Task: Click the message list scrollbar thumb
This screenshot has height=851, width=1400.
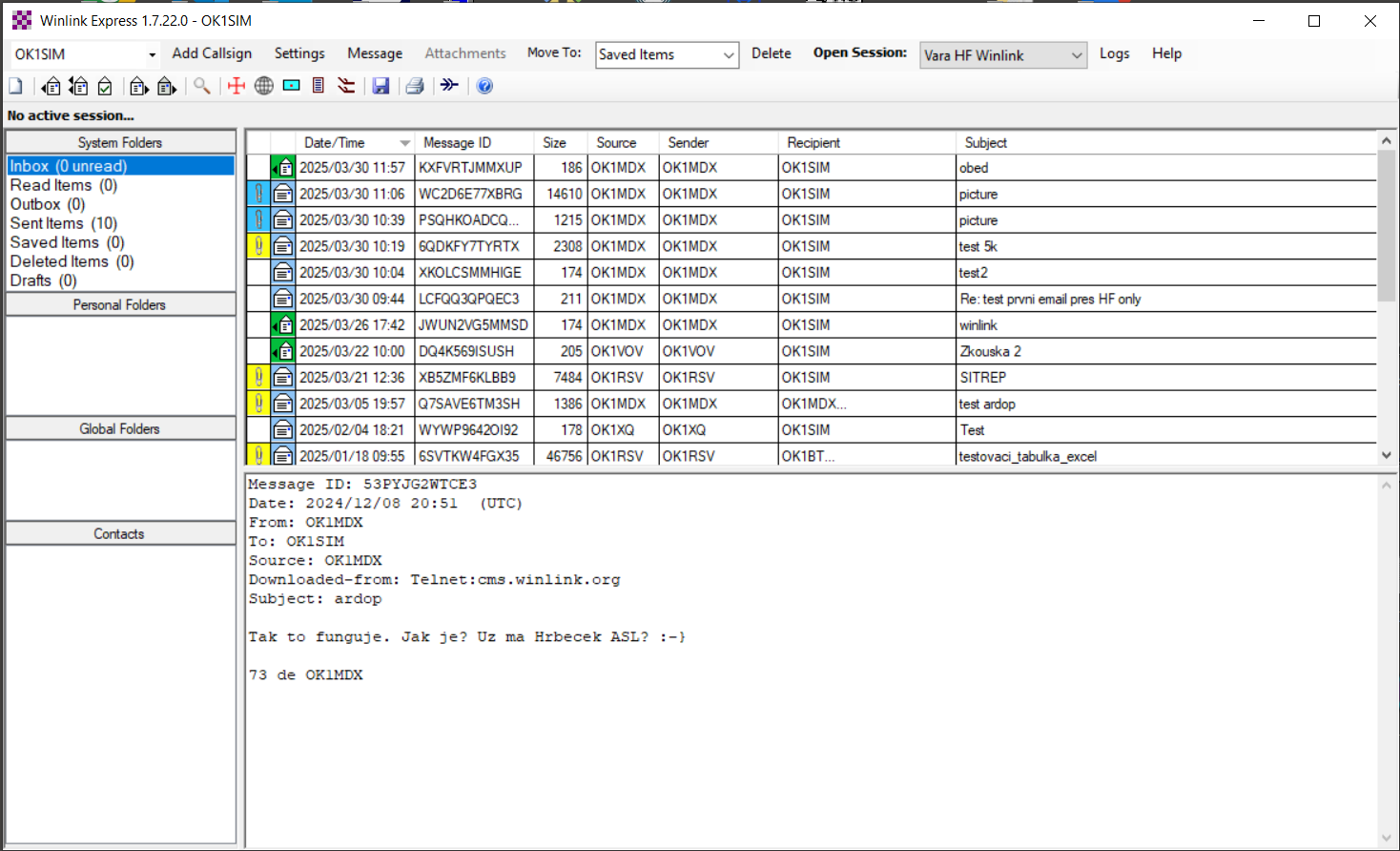Action: [x=1387, y=225]
